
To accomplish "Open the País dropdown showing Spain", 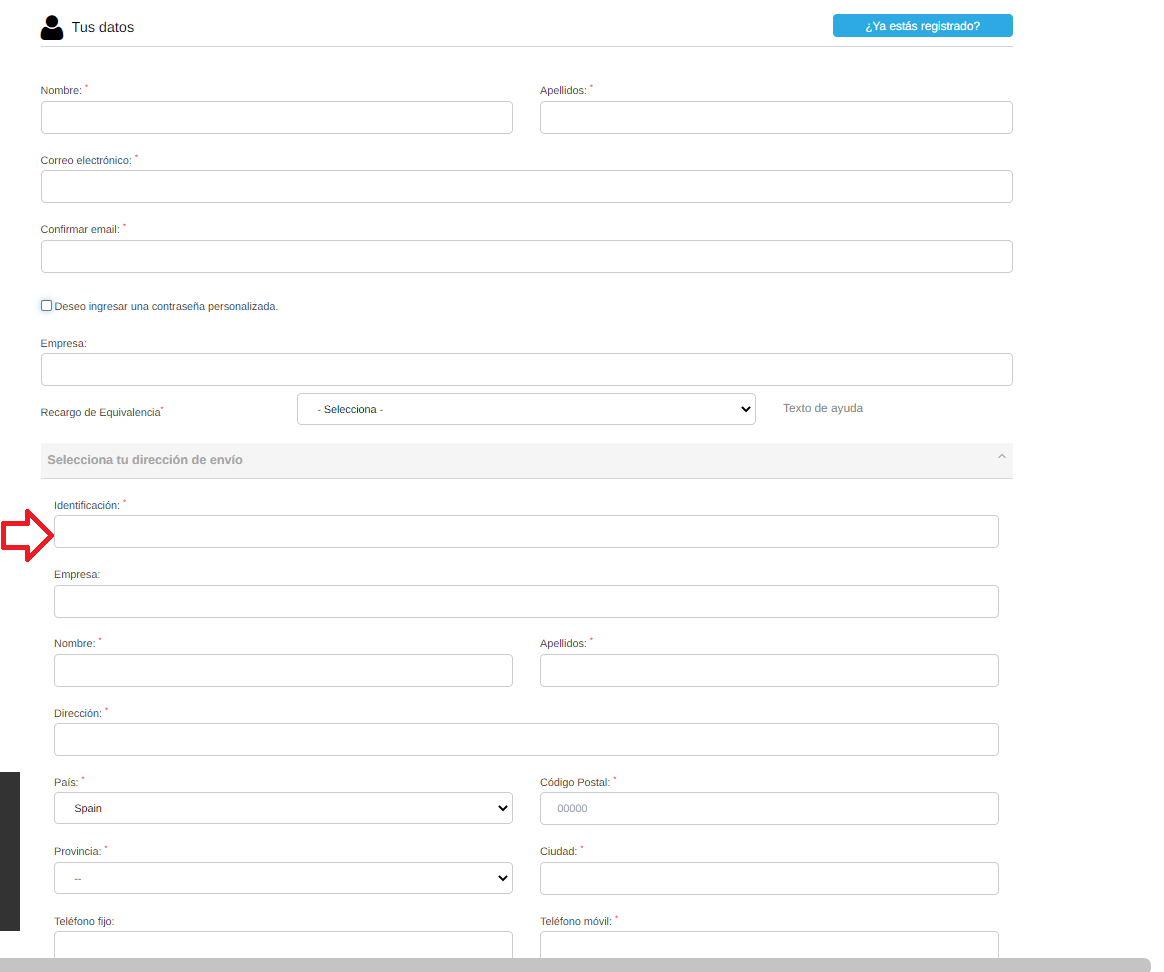I will coord(283,808).
